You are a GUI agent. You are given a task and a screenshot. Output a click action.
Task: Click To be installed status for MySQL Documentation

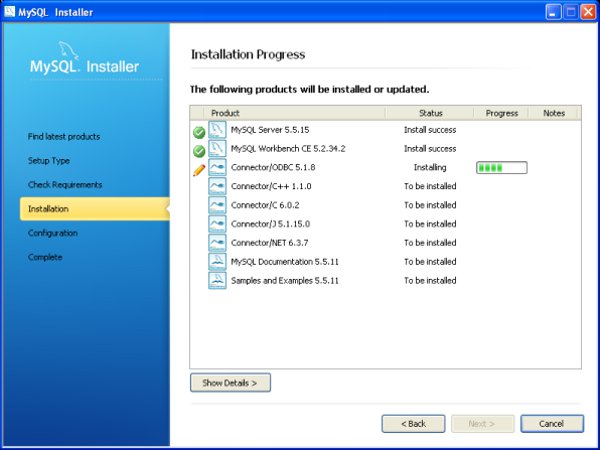pyautogui.click(x=430, y=262)
